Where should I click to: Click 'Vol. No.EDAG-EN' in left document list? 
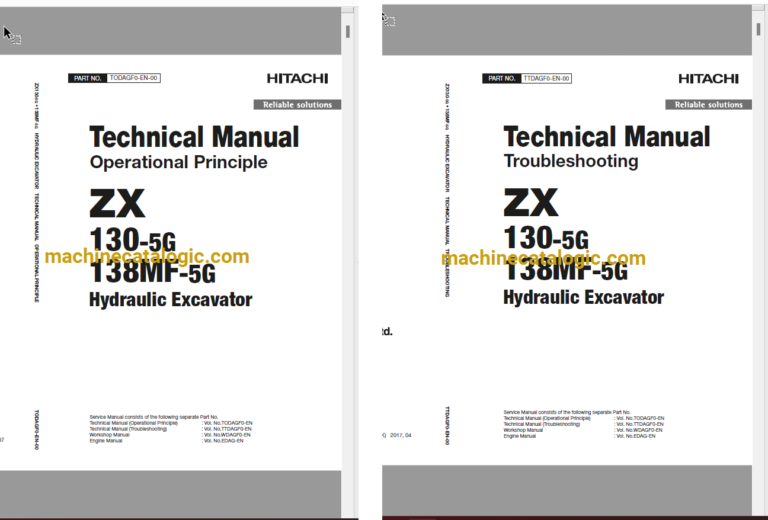[223, 441]
